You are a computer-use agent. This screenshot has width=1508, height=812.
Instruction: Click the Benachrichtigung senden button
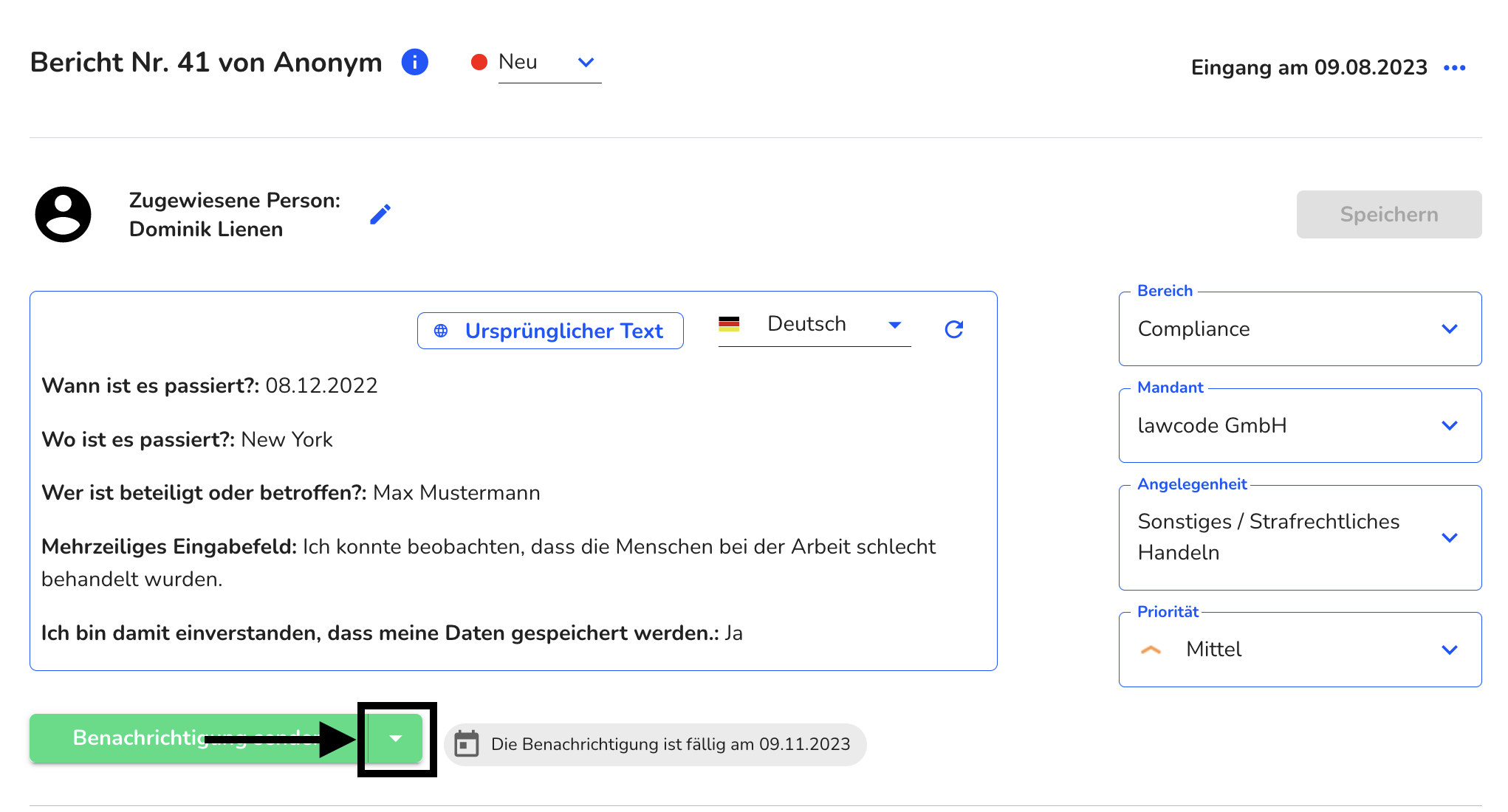coord(198,738)
